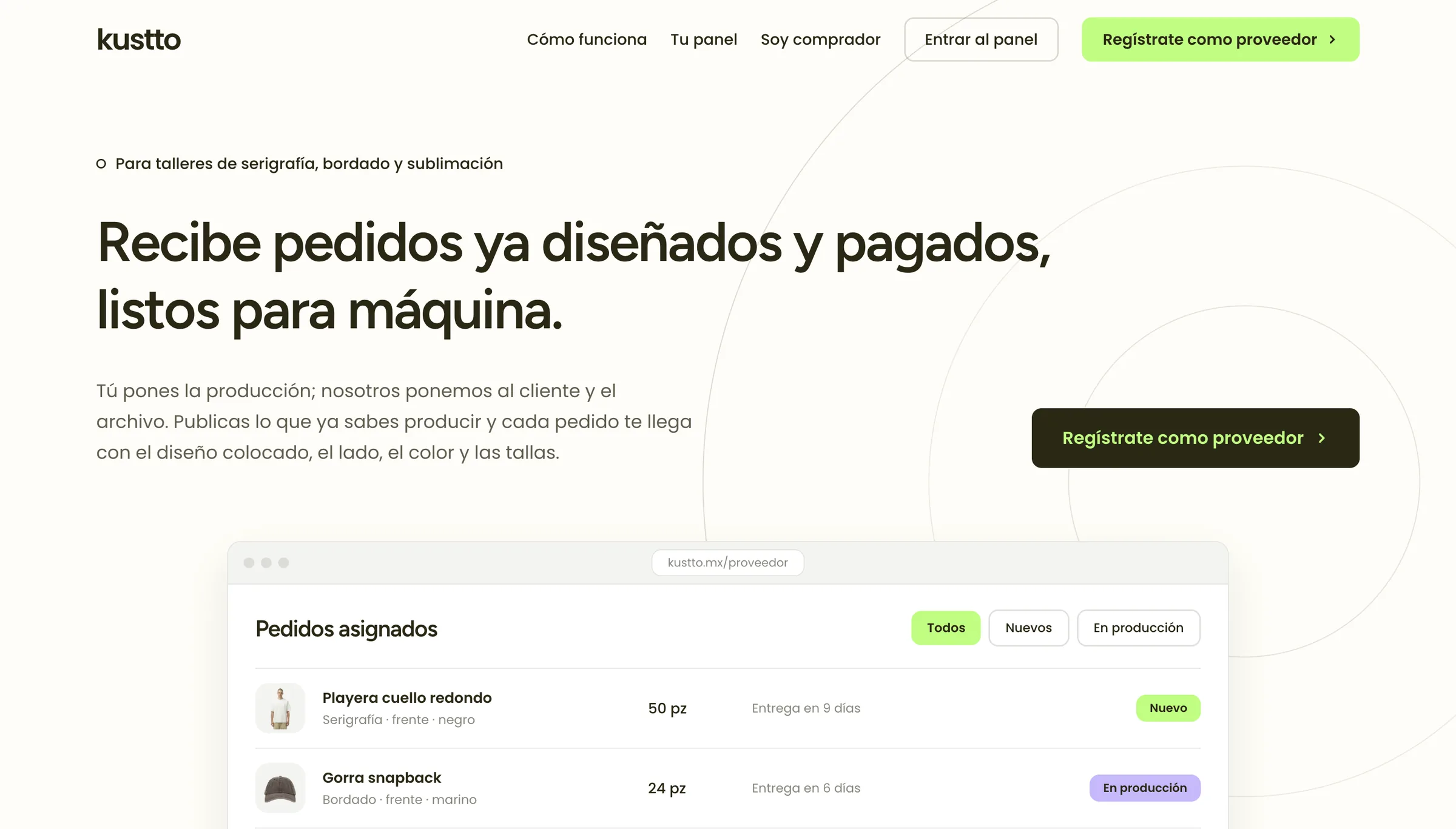Screen dimensions: 1456x829
Task: Click Entrega en 6 días text
Action: point(806,788)
